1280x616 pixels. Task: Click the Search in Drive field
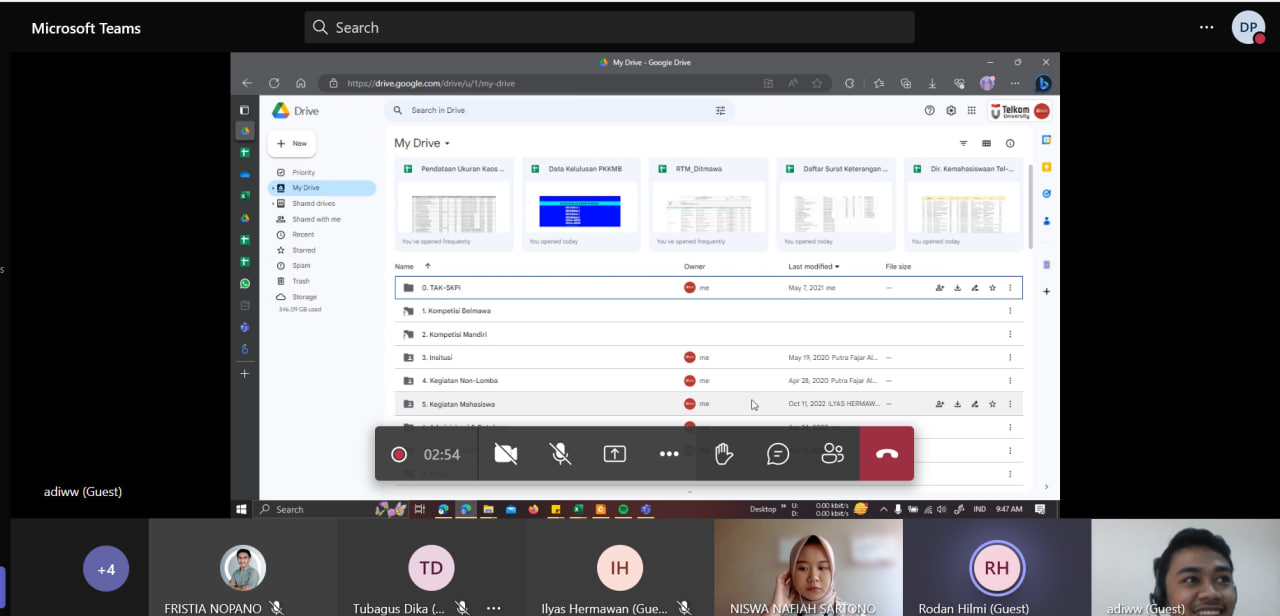coord(559,110)
